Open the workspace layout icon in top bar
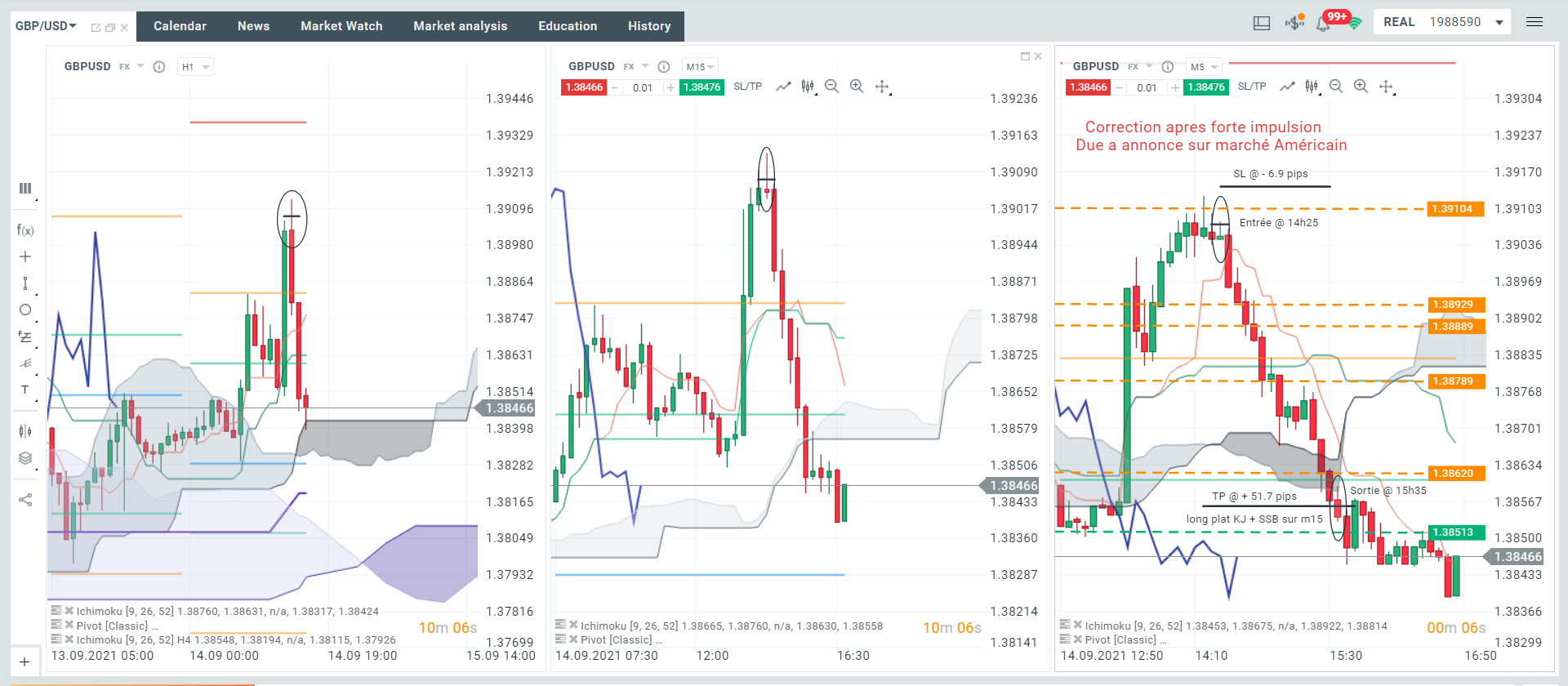 point(1262,23)
